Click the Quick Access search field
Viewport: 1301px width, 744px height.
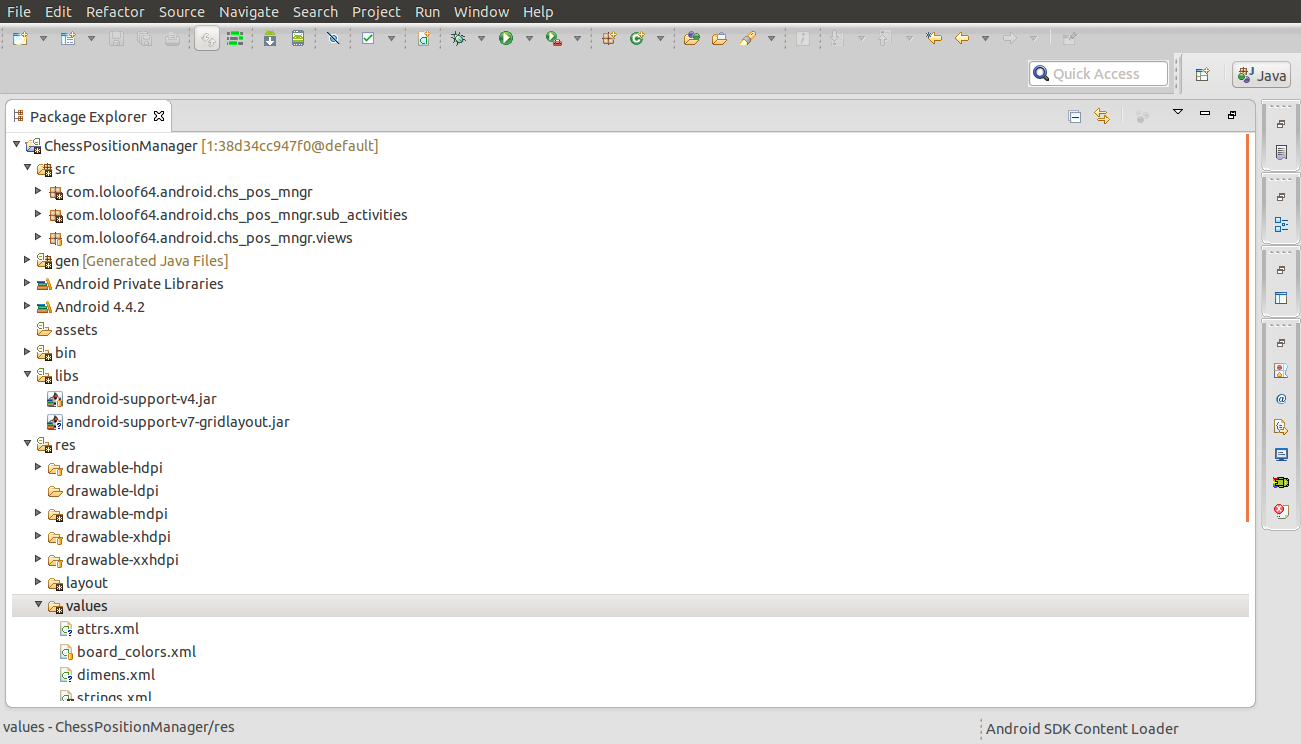tap(1098, 74)
